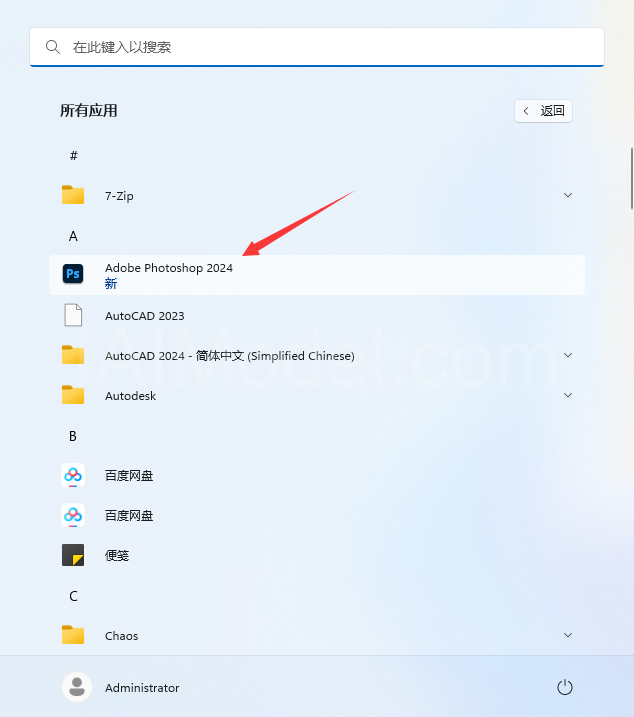Screen dimensions: 634x717
Task: Click the 返回 back button
Action: [x=543, y=111]
